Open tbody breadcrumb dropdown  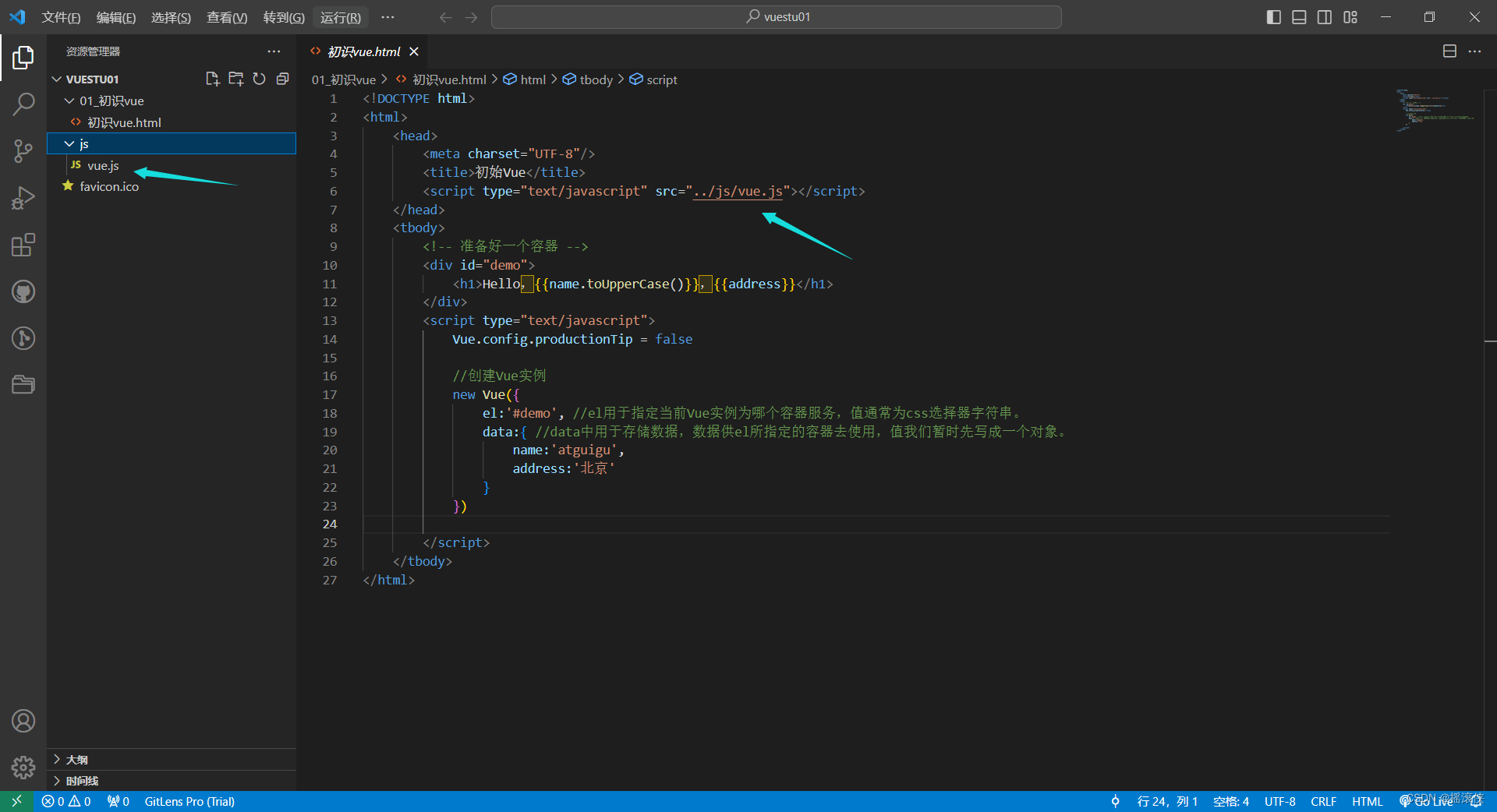588,79
